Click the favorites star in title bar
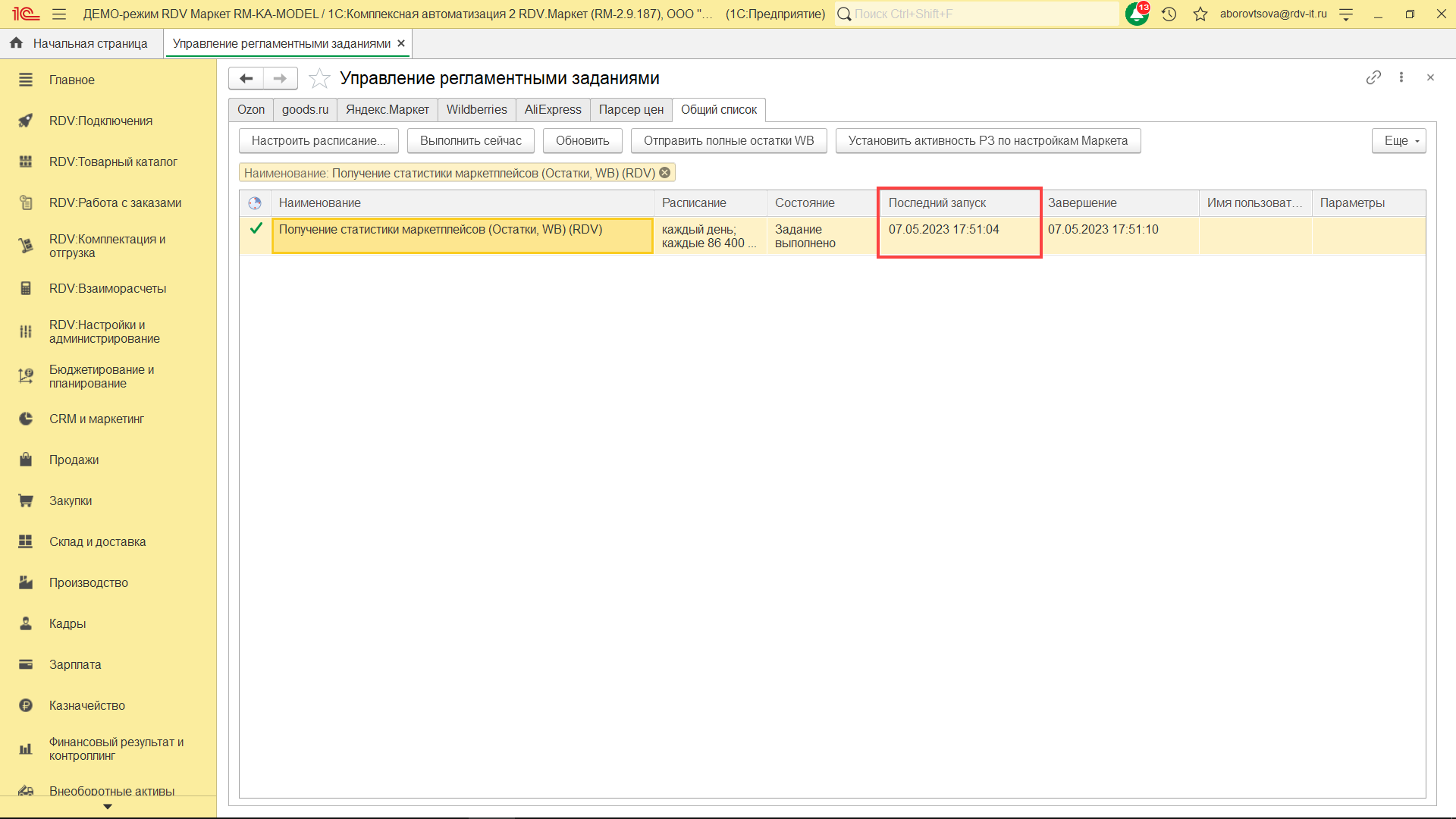Viewport: 1456px width, 819px height. (1200, 14)
